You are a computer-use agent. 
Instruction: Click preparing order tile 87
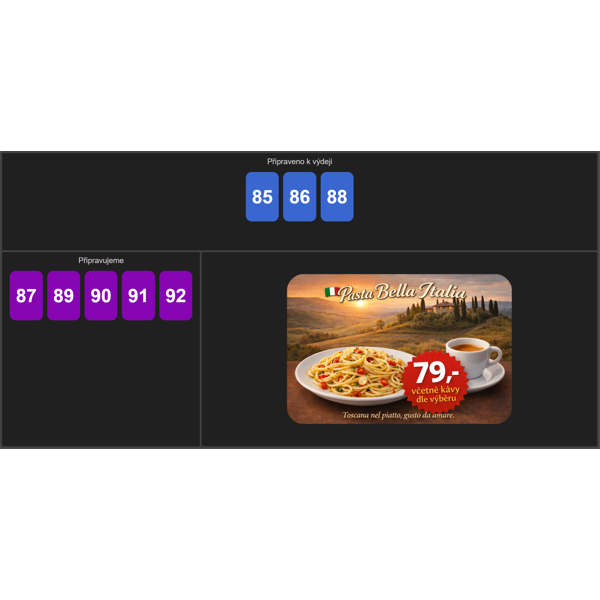(x=26, y=295)
